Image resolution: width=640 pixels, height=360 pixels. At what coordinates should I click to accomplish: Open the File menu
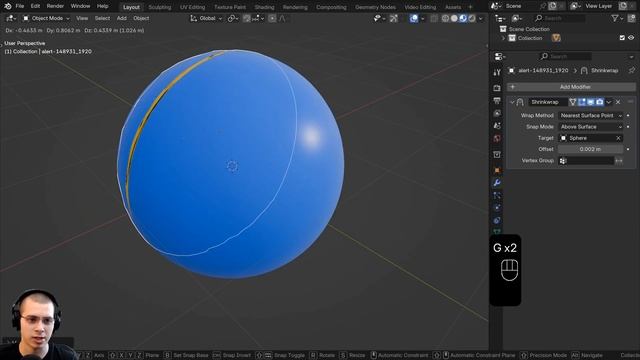point(20,6)
